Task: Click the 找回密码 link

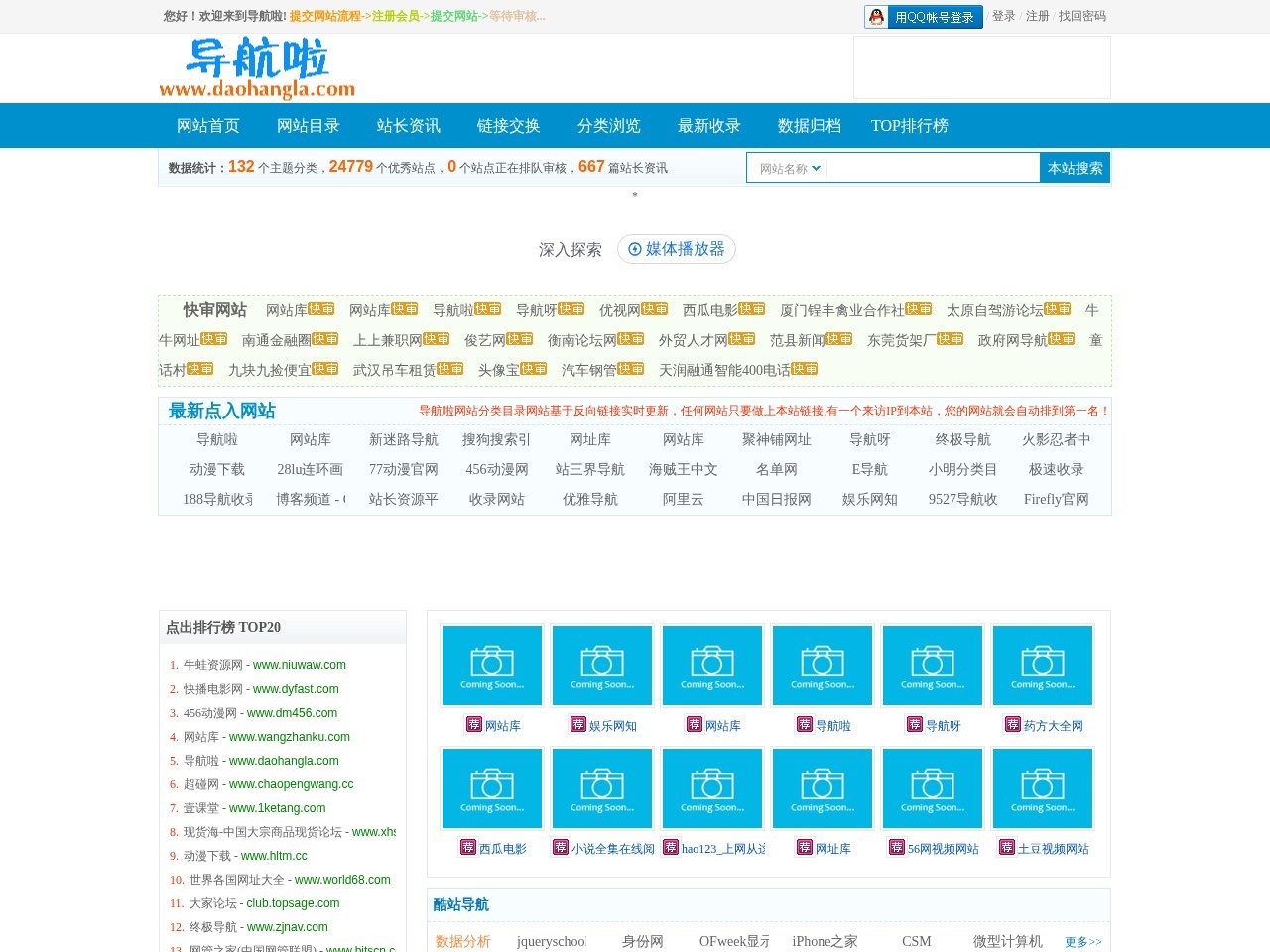Action: click(1083, 17)
